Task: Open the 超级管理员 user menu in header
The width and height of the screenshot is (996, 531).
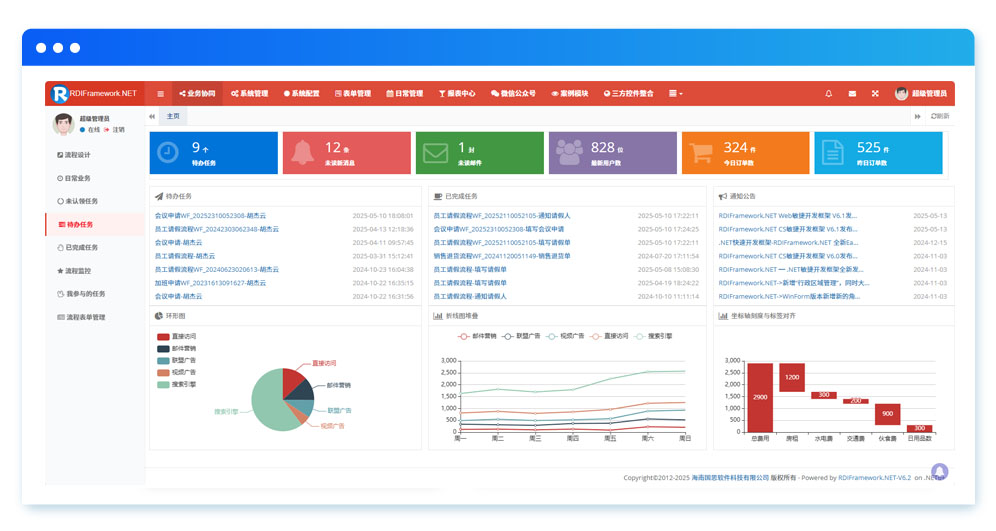Action: [920, 93]
